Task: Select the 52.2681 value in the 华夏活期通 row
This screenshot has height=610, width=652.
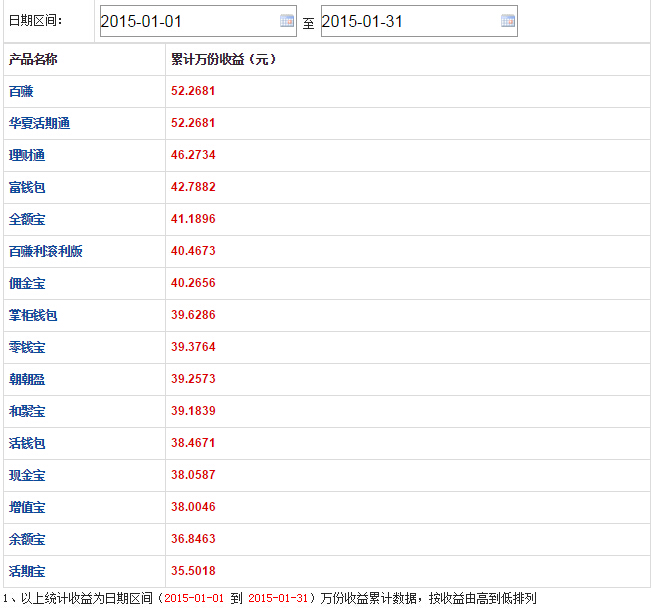Action: 193,123
